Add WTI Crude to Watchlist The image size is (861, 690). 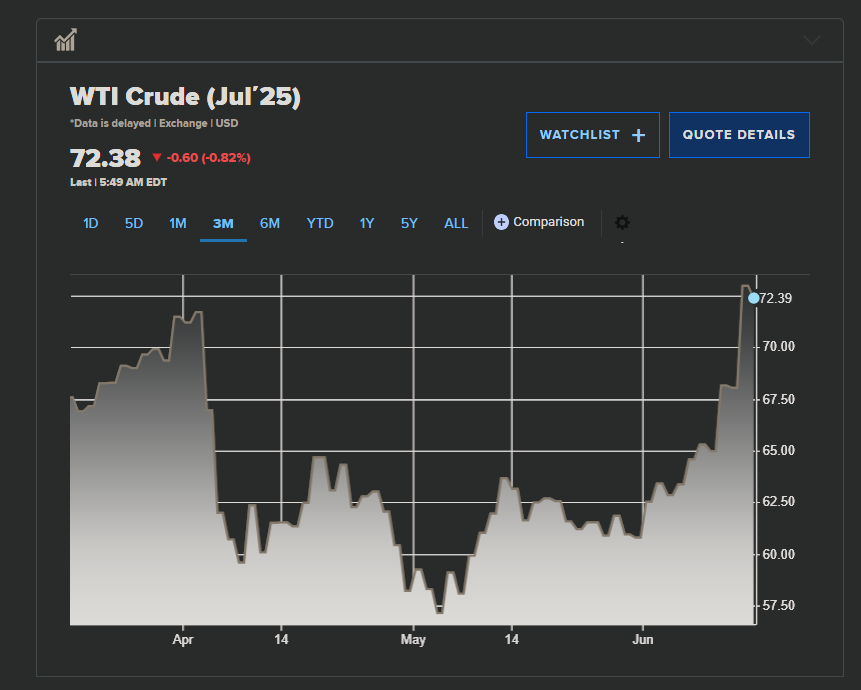tap(592, 135)
